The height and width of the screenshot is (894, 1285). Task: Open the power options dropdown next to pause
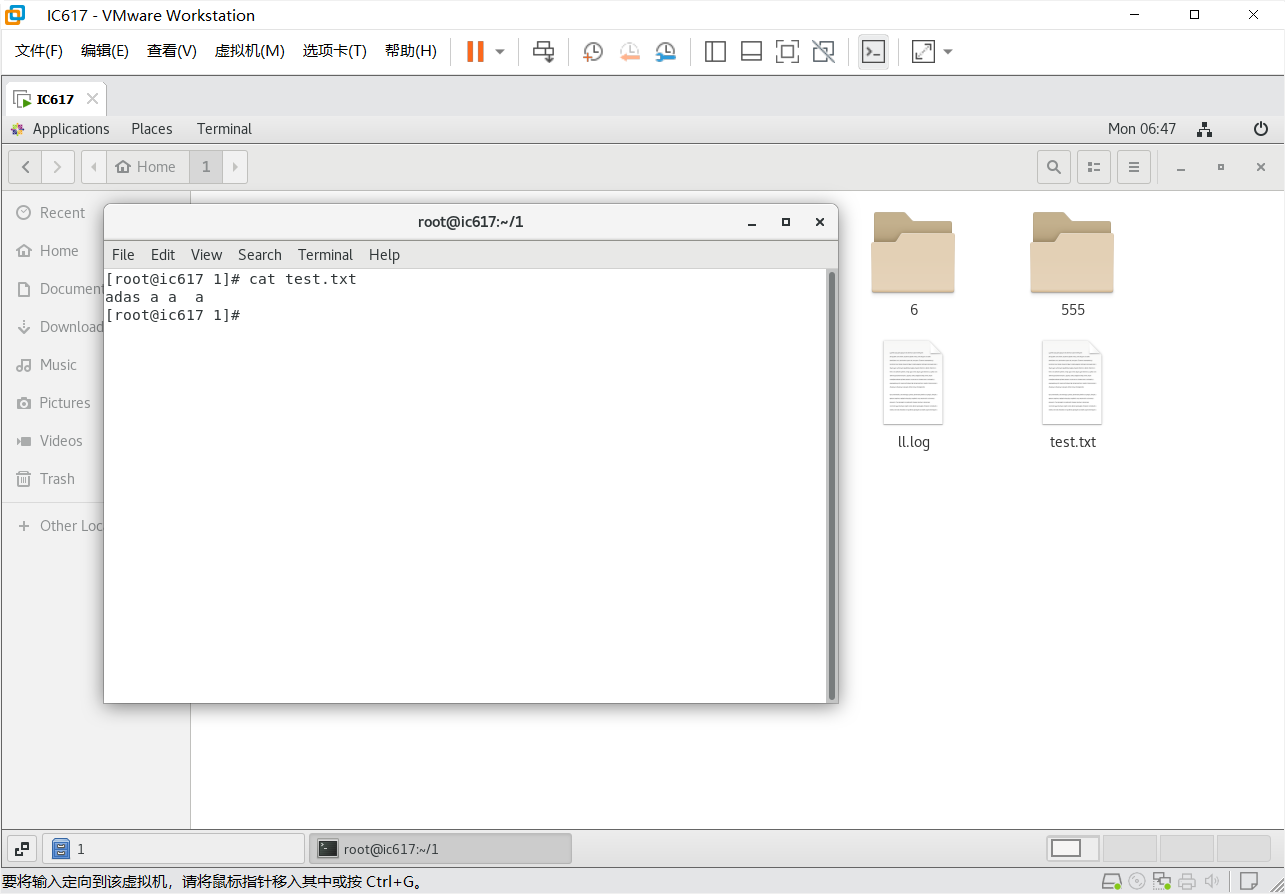point(500,51)
